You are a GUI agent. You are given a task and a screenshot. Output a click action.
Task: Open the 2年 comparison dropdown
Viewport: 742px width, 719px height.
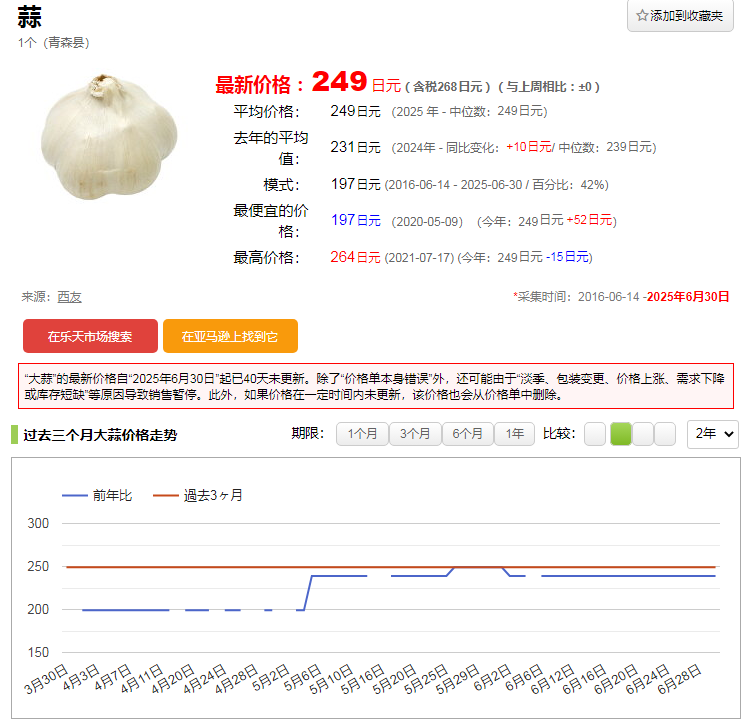(713, 434)
